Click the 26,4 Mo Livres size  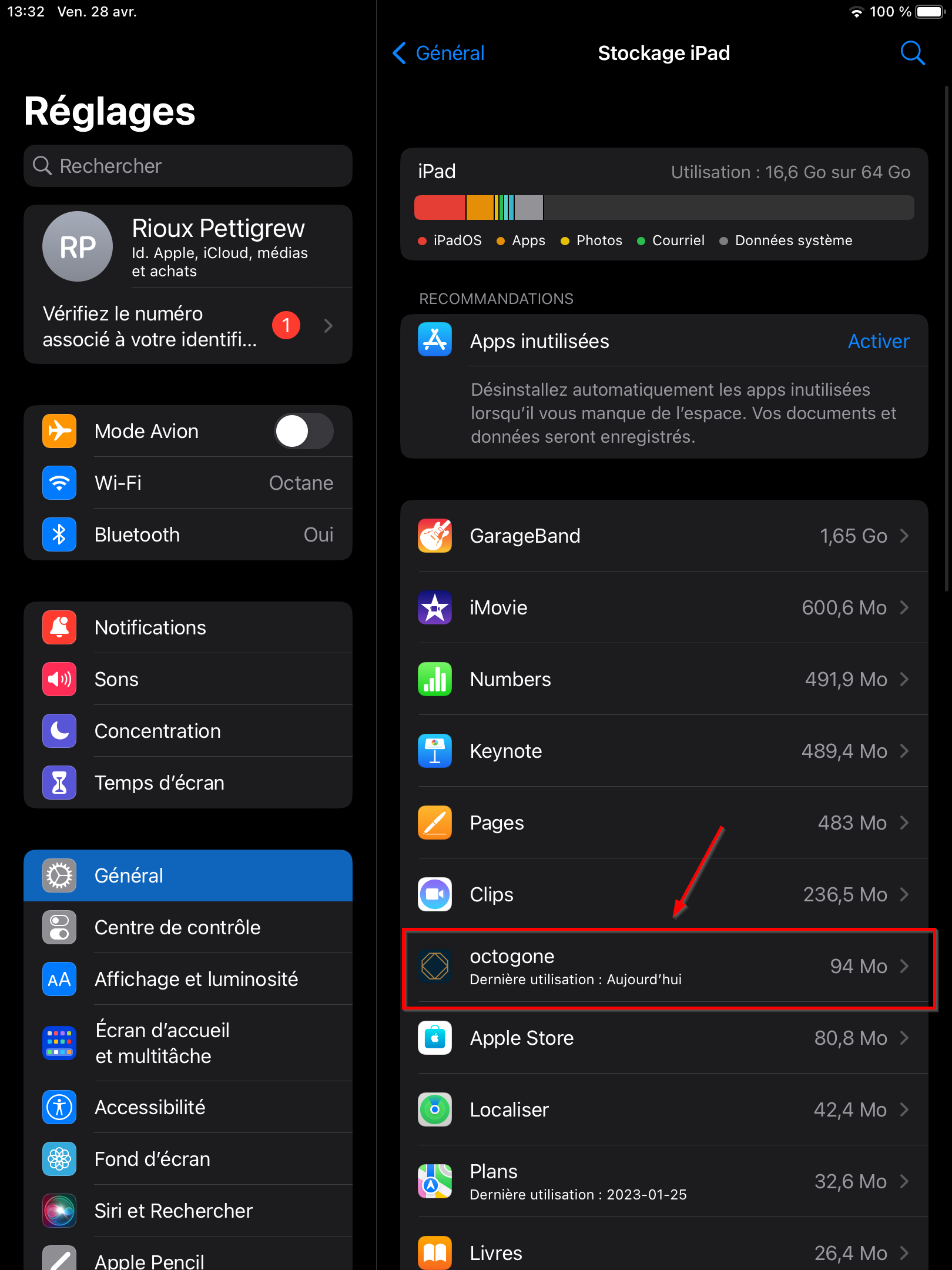click(850, 1253)
